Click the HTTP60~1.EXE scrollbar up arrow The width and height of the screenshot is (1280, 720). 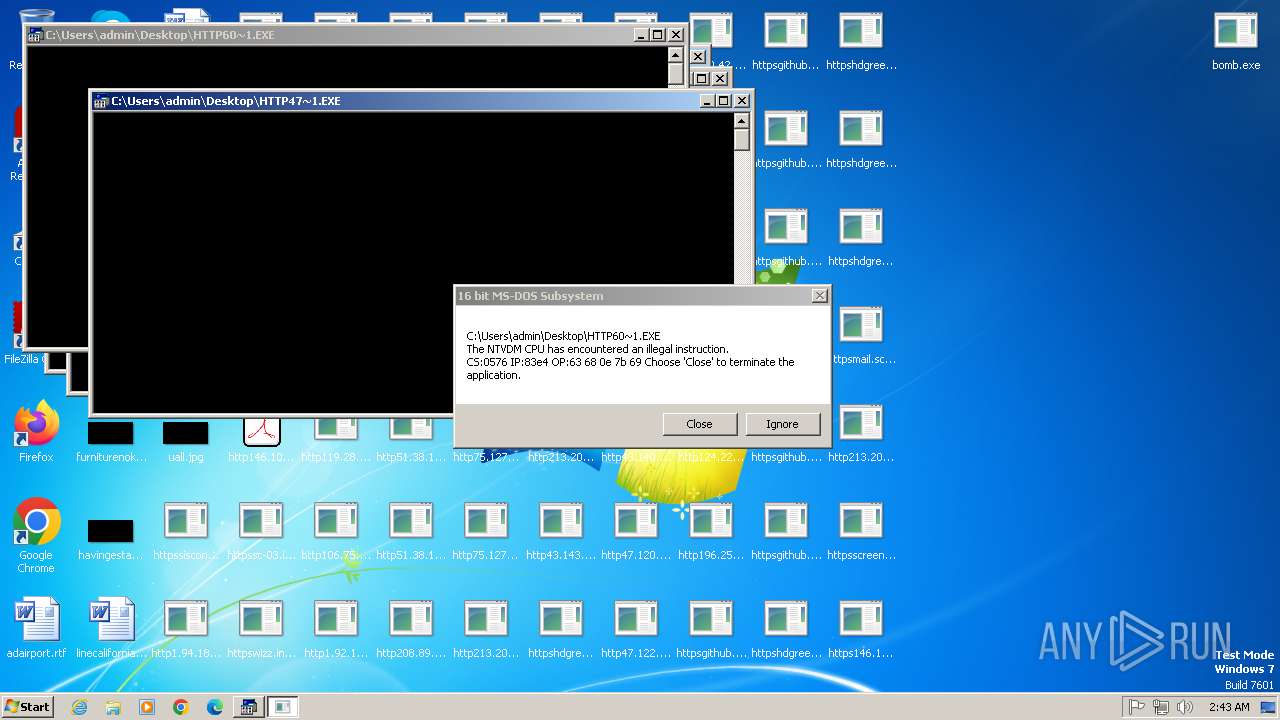pyautogui.click(x=675, y=54)
